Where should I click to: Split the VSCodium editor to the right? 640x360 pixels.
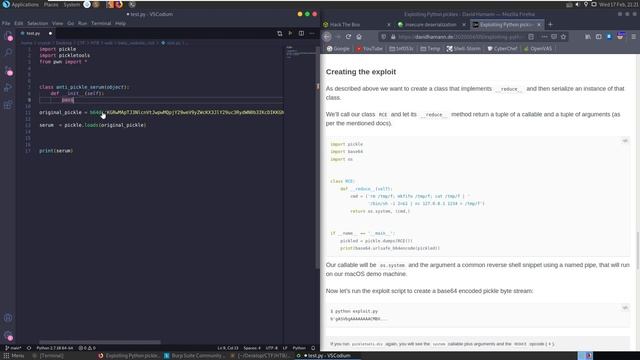(x=301, y=33)
